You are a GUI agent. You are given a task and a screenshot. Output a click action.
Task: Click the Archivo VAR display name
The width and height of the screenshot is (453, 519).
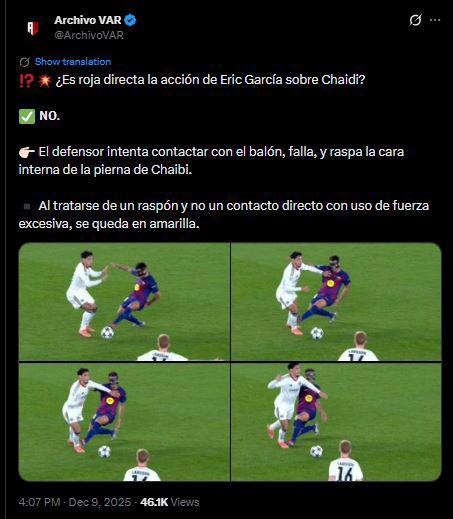point(88,20)
